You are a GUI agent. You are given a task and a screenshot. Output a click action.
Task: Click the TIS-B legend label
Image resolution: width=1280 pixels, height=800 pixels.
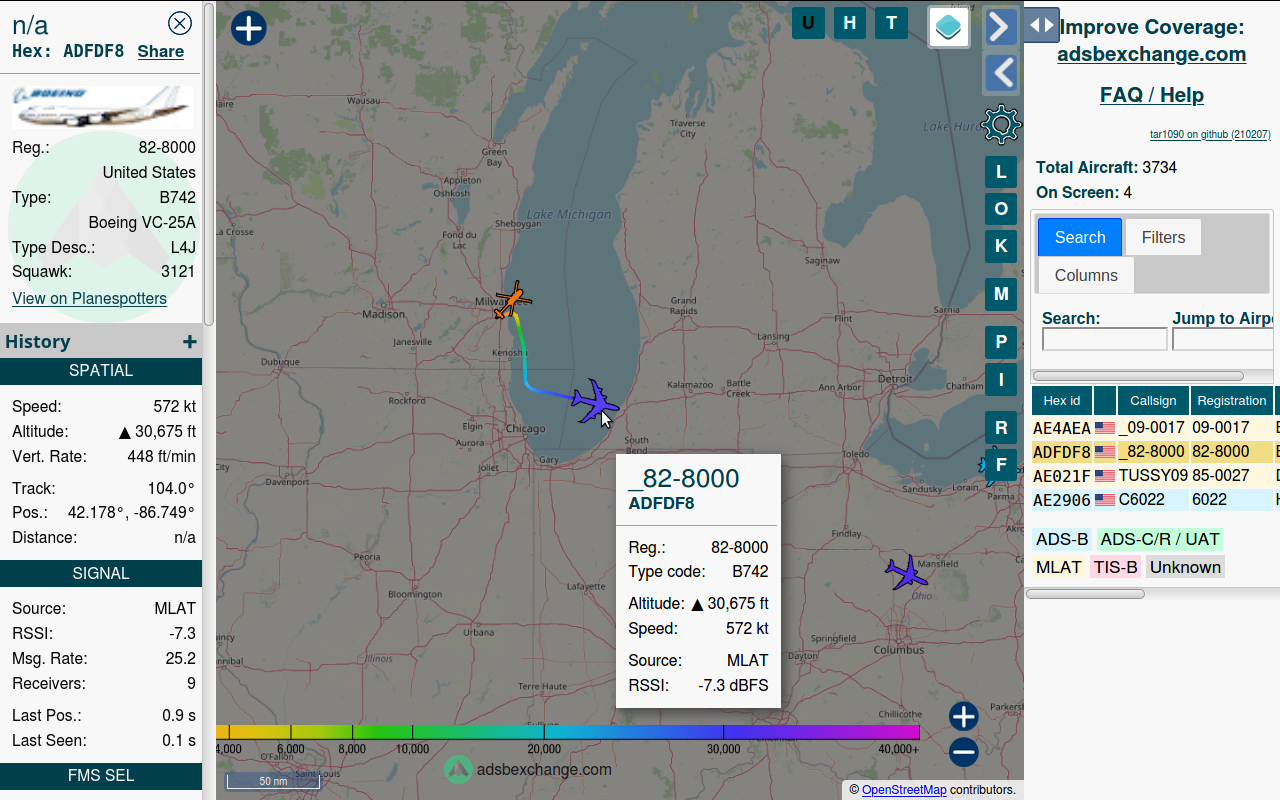(x=1116, y=567)
